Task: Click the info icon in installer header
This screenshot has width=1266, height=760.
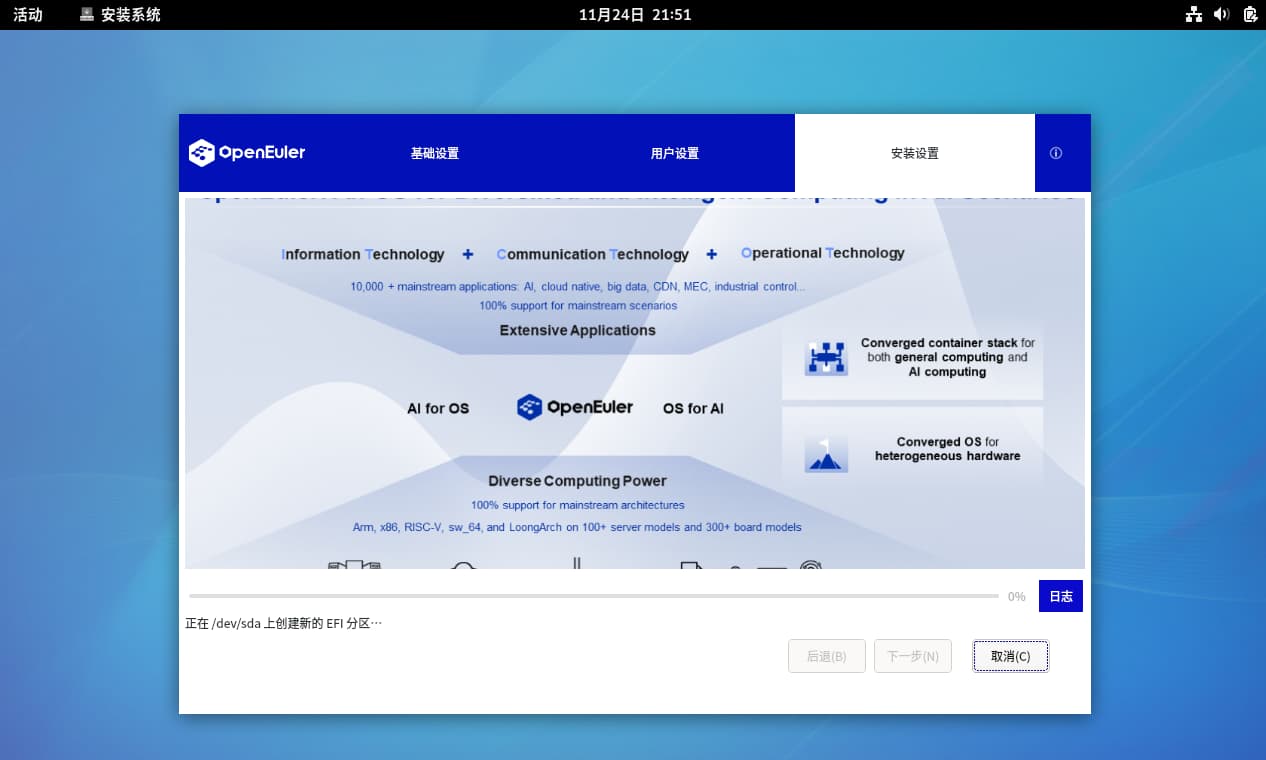Action: pos(1055,153)
